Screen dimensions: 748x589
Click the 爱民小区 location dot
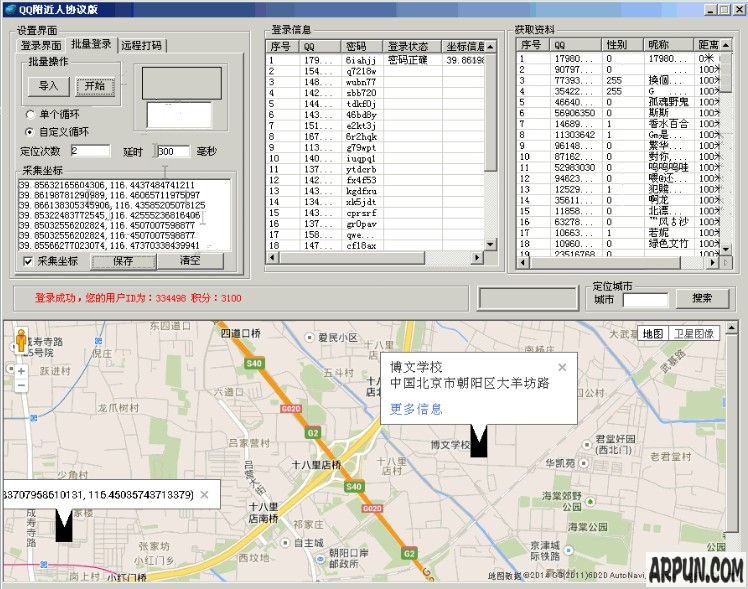point(310,338)
